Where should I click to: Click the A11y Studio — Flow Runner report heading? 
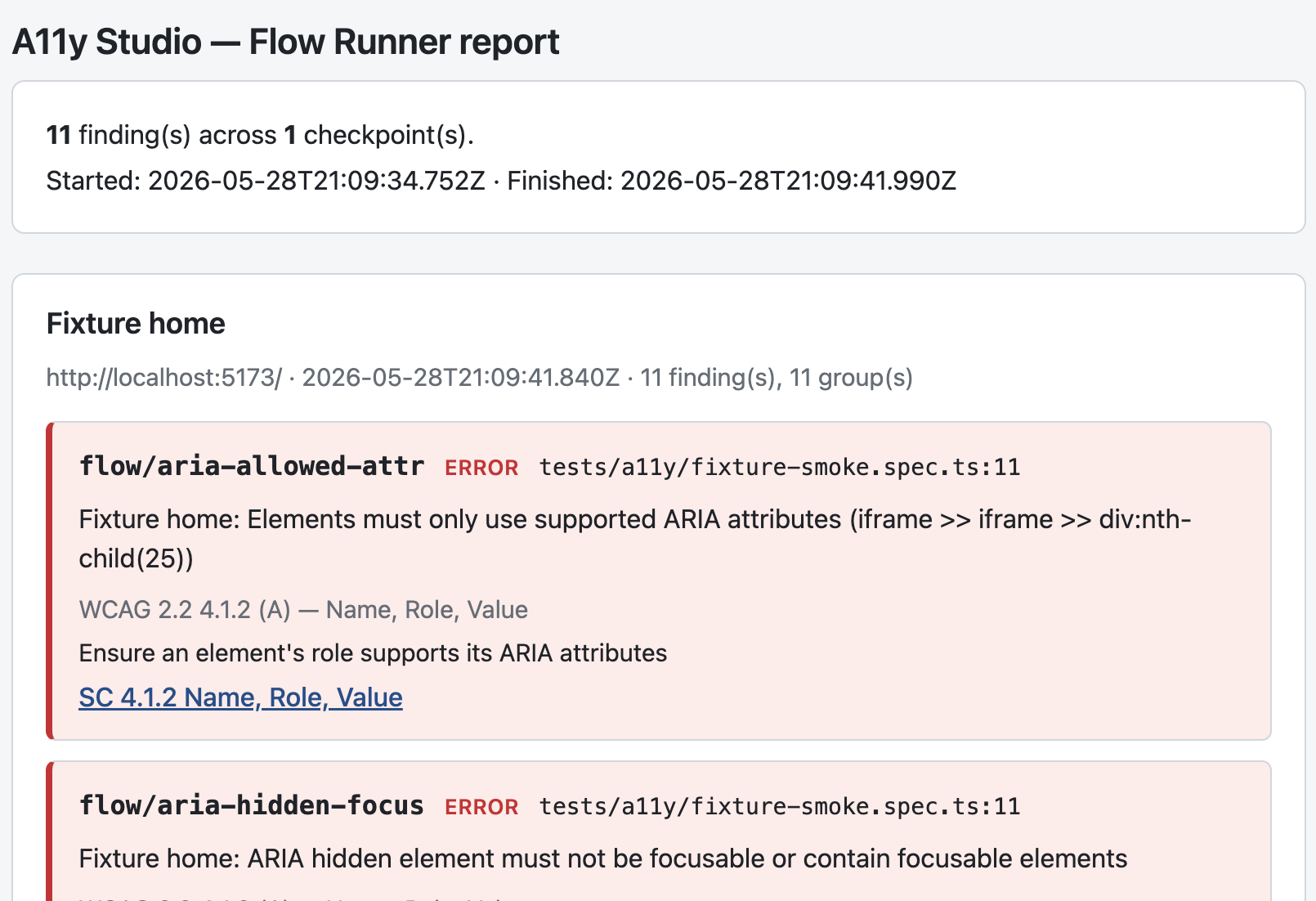[286, 42]
